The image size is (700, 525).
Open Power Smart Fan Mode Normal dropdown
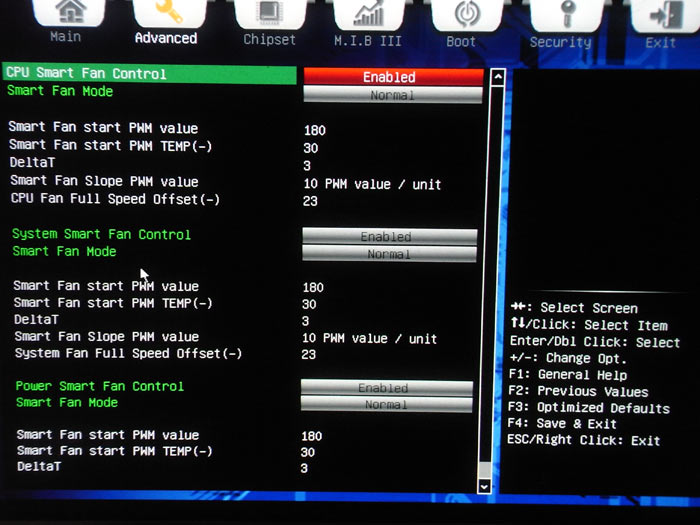387,404
